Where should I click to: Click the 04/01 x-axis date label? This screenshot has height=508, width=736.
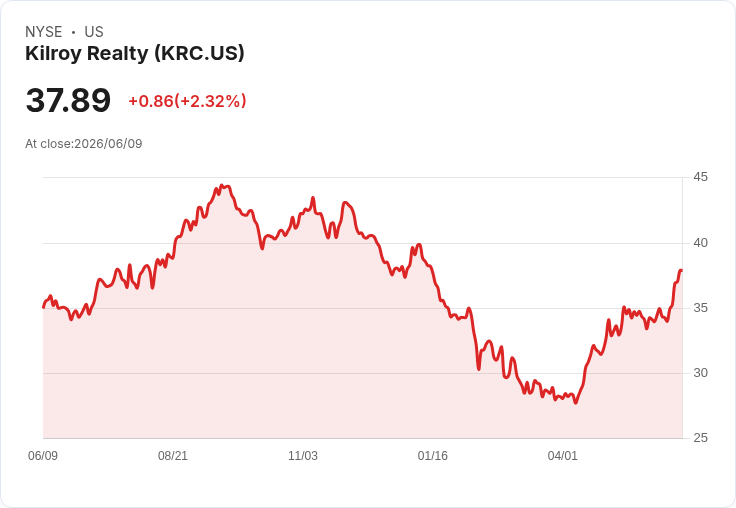point(562,456)
